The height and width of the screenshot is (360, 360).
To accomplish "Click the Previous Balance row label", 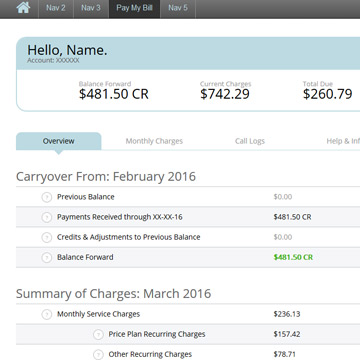I will click(x=86, y=197).
